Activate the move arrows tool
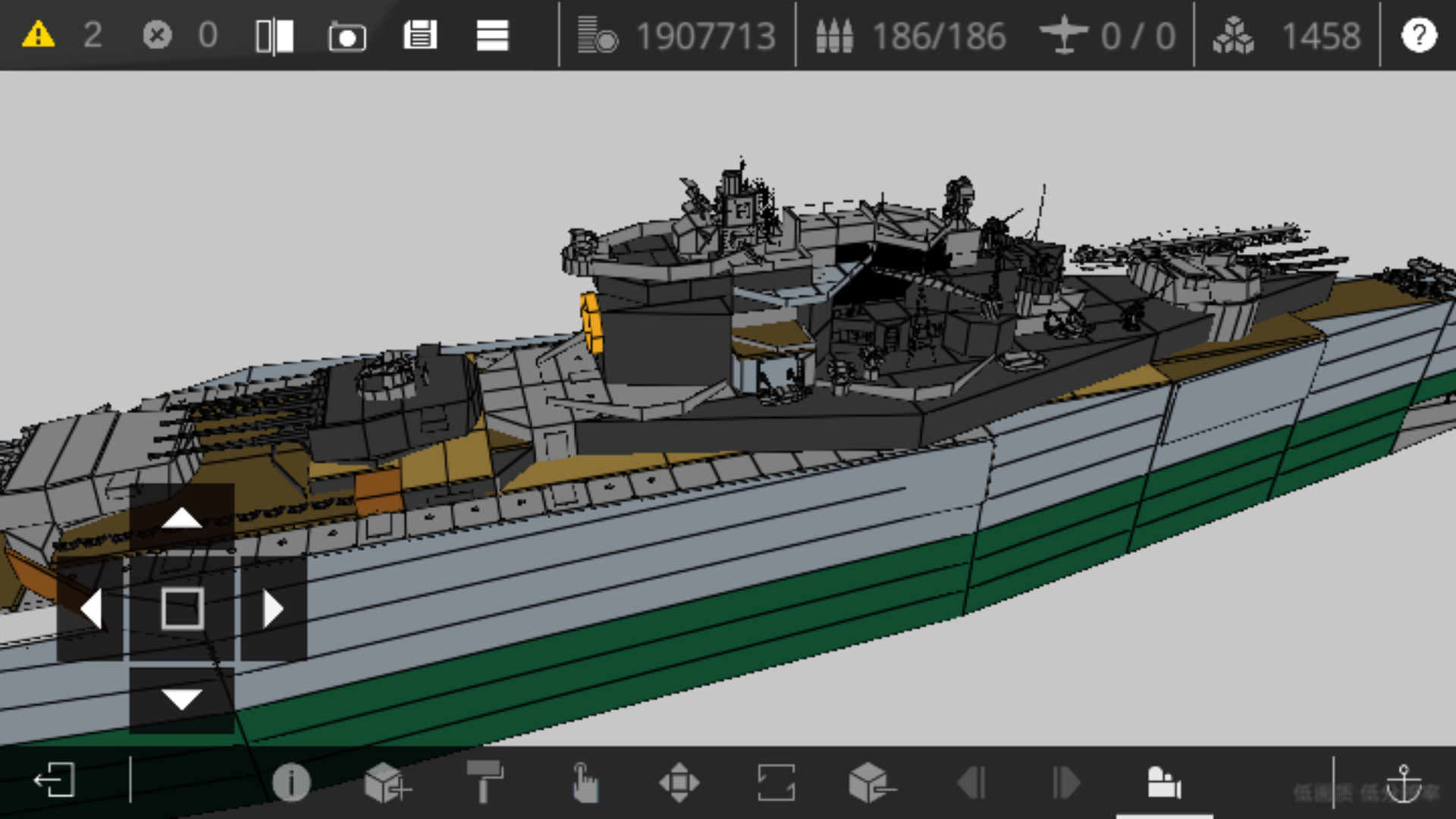The height and width of the screenshot is (819, 1456). coord(679,782)
